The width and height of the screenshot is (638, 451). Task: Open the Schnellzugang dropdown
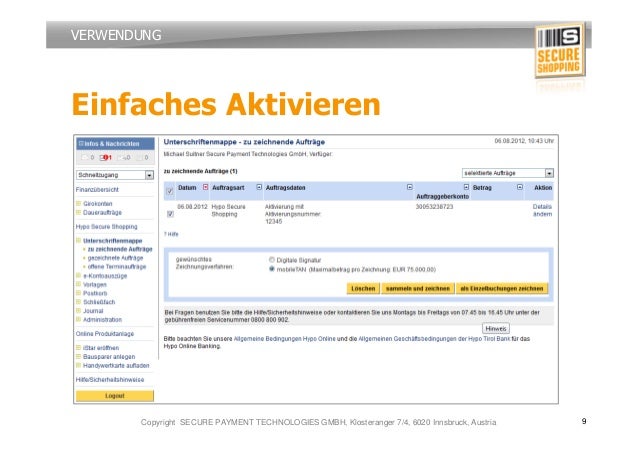(x=115, y=175)
